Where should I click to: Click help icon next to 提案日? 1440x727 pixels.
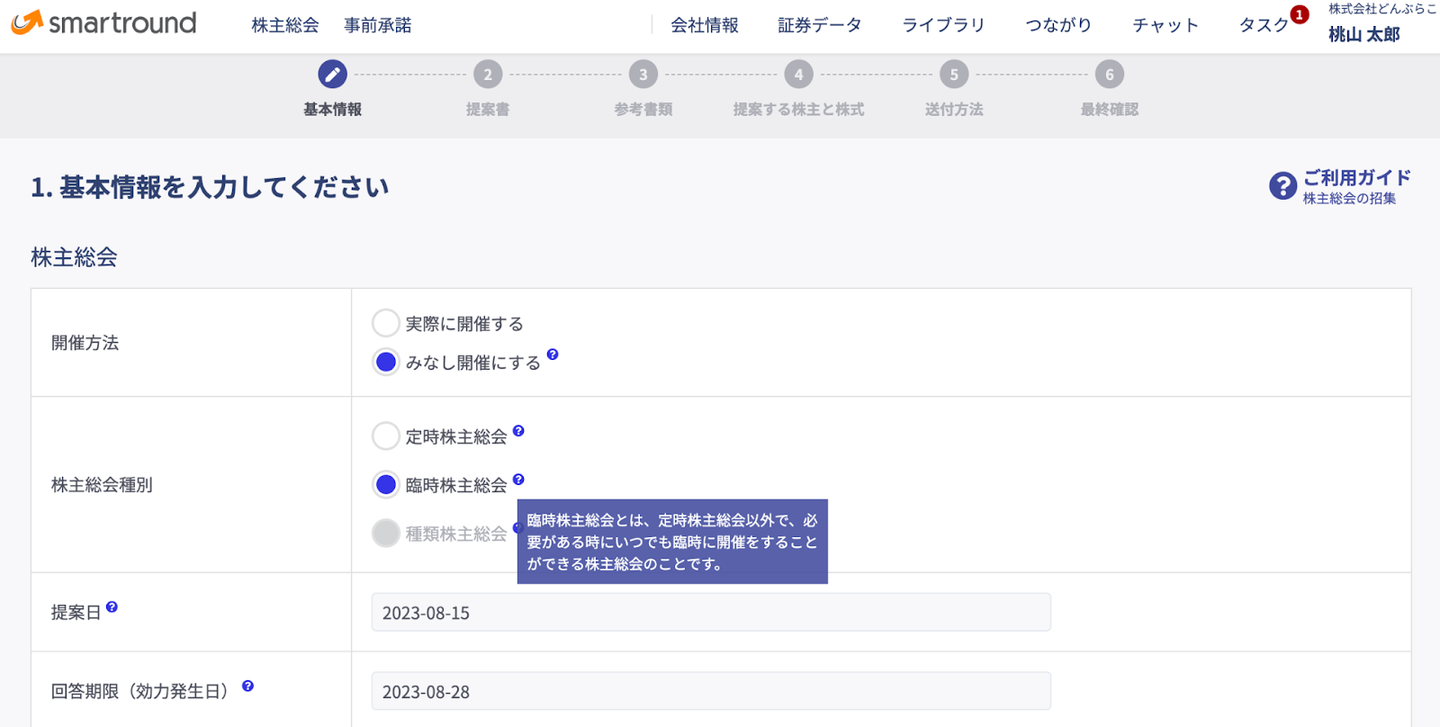point(112,607)
